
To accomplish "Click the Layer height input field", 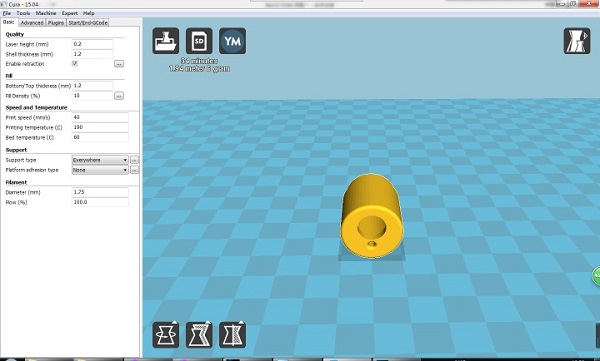I will click(92, 44).
